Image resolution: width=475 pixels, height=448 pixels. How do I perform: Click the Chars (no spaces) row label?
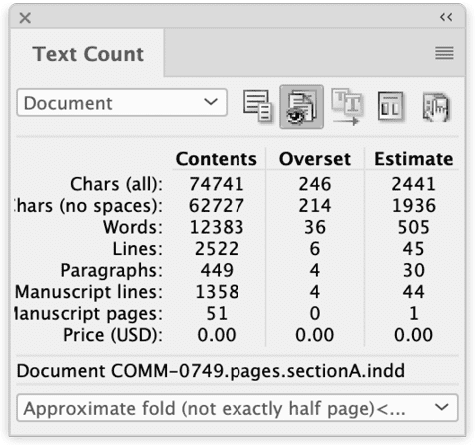coord(89,206)
